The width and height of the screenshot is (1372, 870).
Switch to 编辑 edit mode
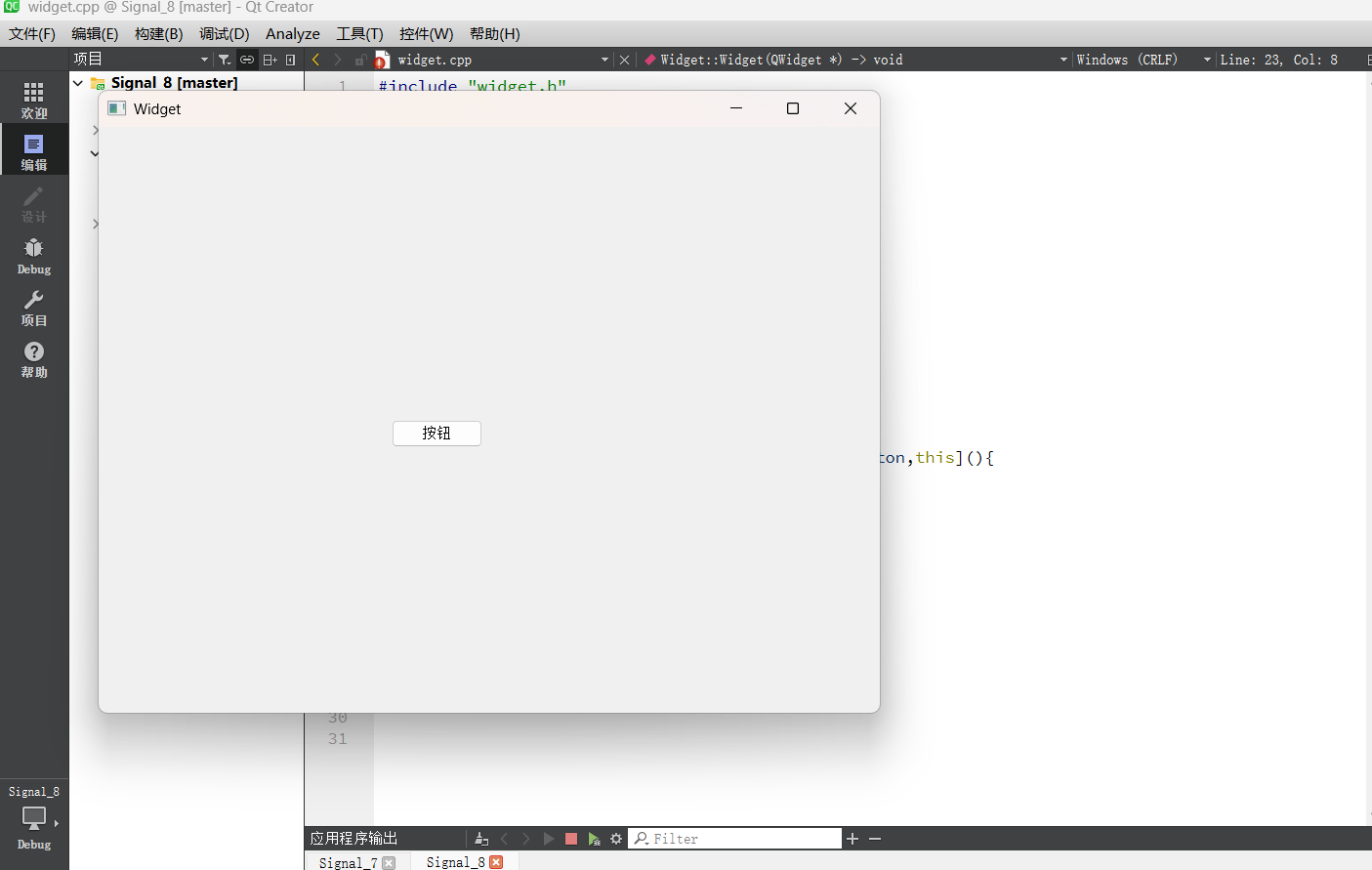[34, 152]
